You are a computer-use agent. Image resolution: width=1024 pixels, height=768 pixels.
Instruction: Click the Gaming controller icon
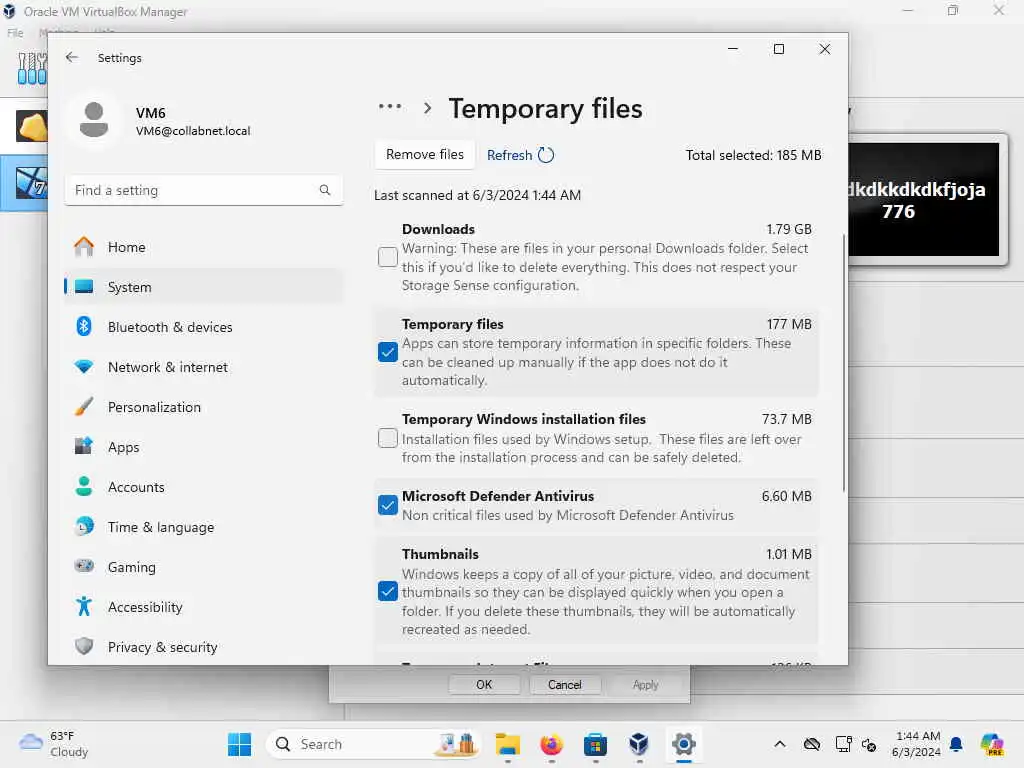84,566
